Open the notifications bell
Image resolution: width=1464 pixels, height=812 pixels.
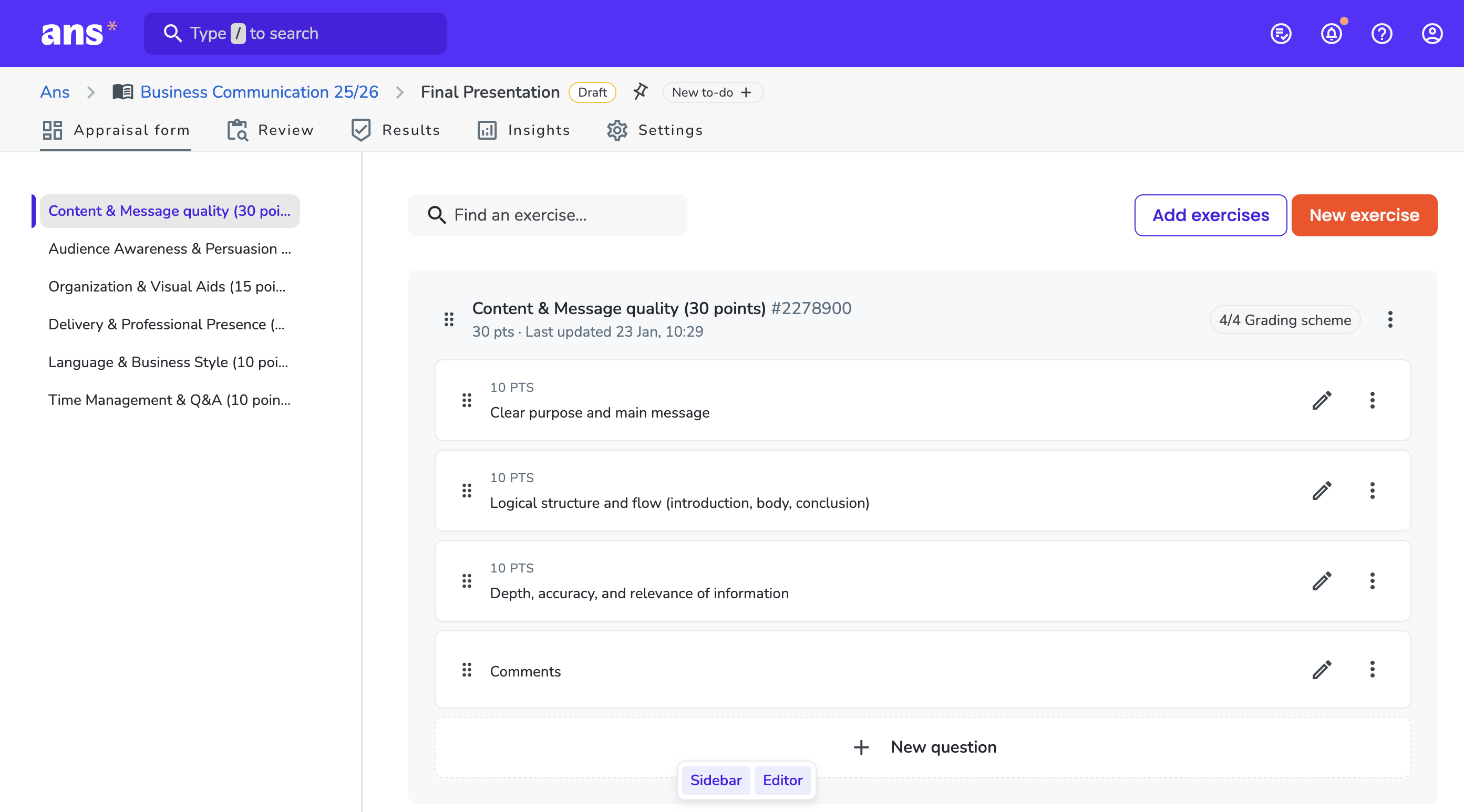1332,34
